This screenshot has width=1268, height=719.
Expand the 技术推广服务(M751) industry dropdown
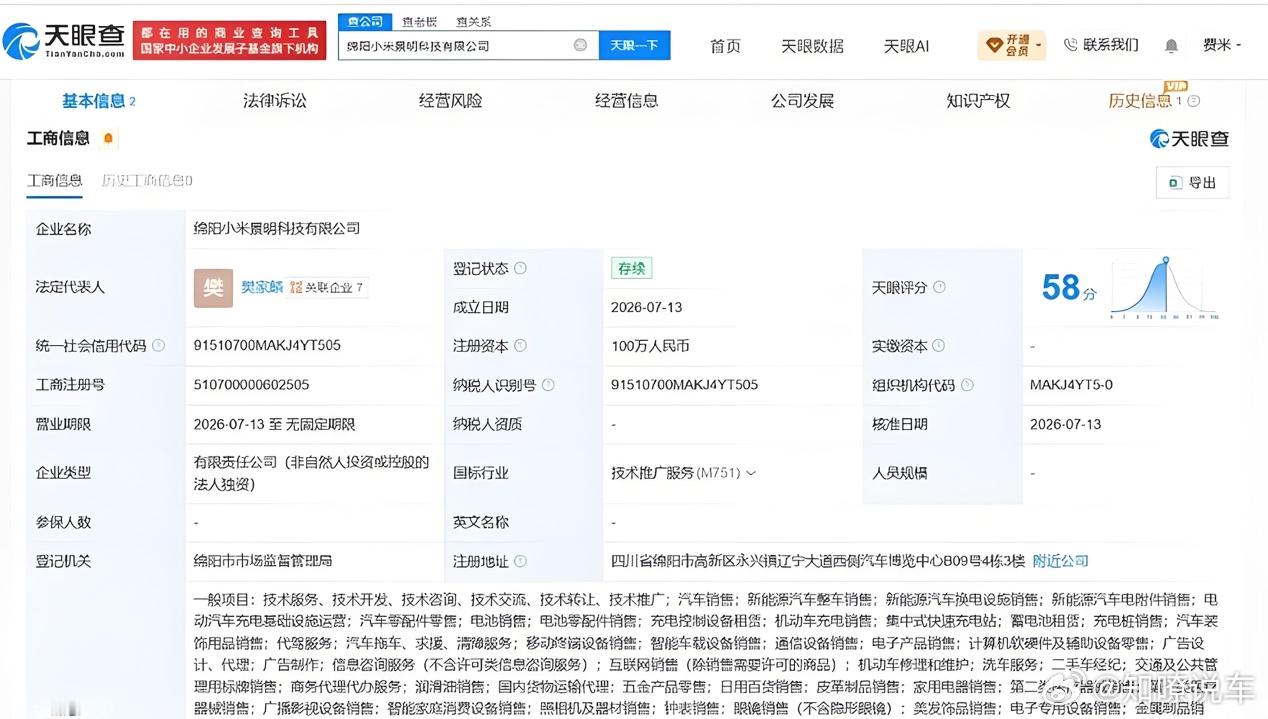(751, 472)
